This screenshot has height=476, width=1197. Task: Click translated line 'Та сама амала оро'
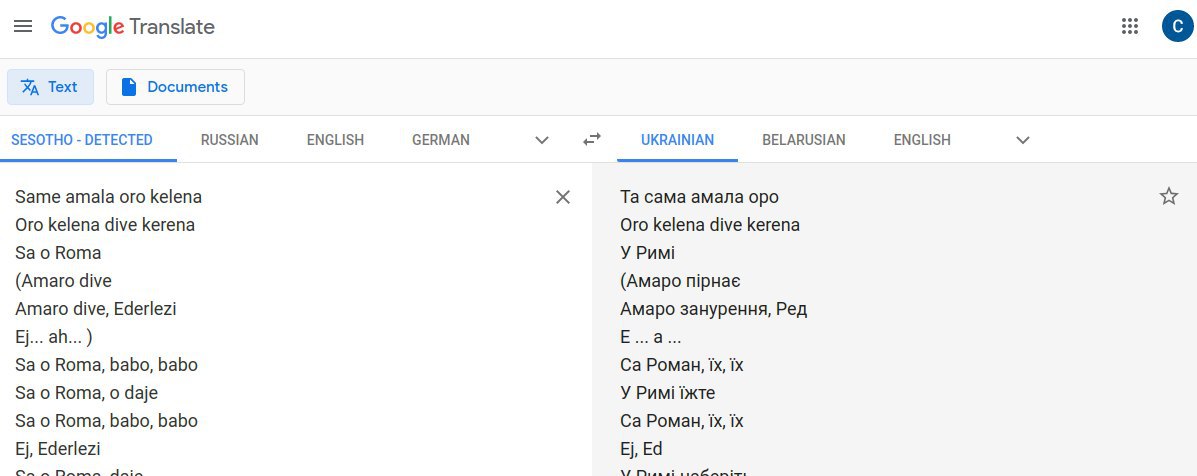pyautogui.click(x=699, y=197)
